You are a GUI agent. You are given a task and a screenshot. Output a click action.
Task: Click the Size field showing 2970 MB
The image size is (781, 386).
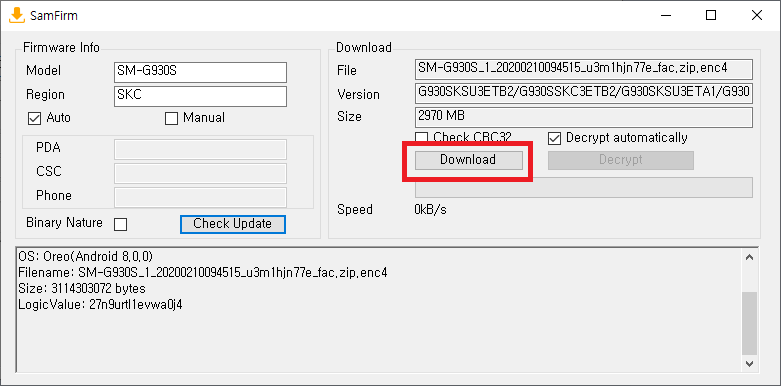pyautogui.click(x=583, y=117)
